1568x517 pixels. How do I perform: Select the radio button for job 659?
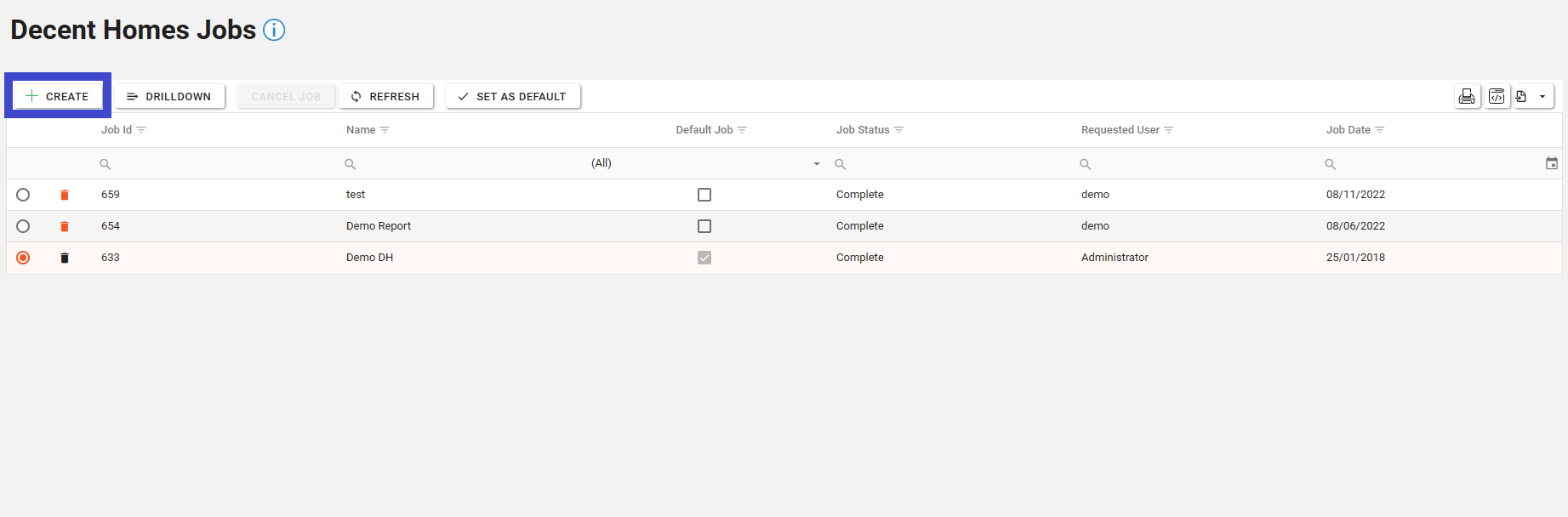tap(23, 195)
